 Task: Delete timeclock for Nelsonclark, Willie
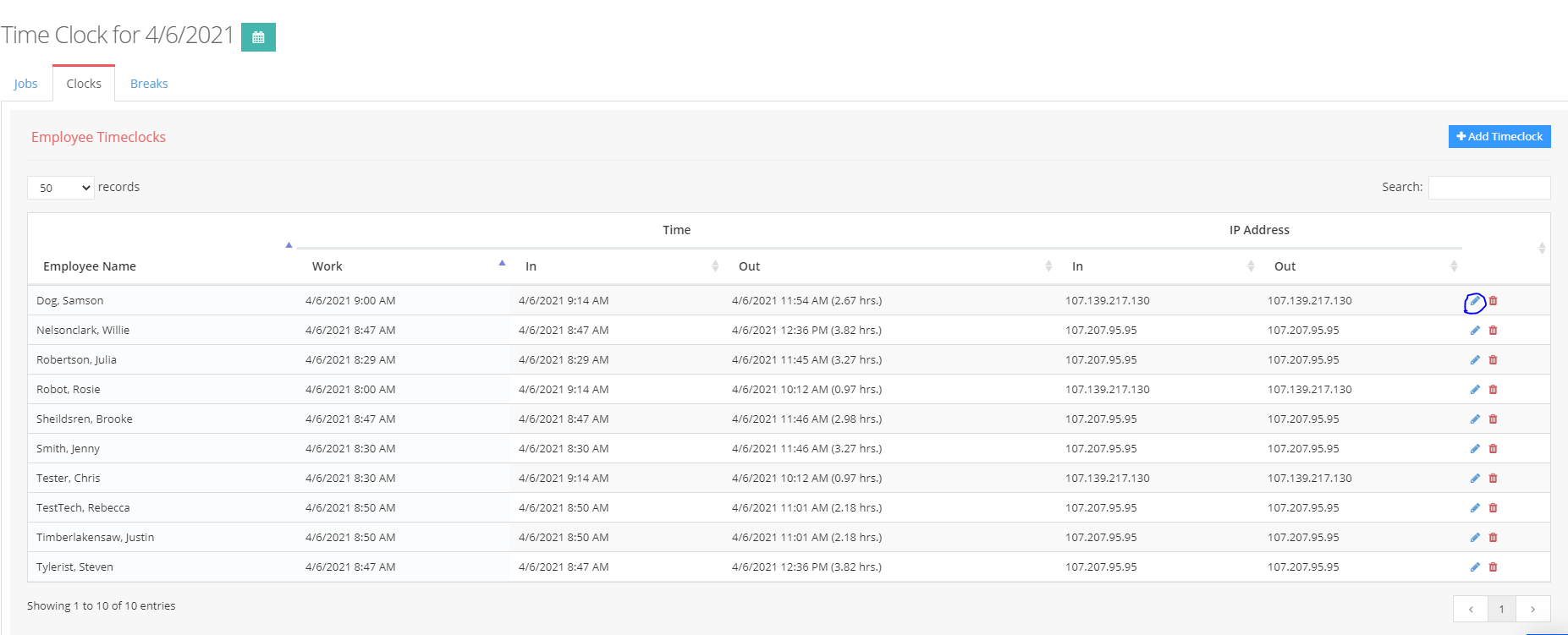pos(1494,331)
